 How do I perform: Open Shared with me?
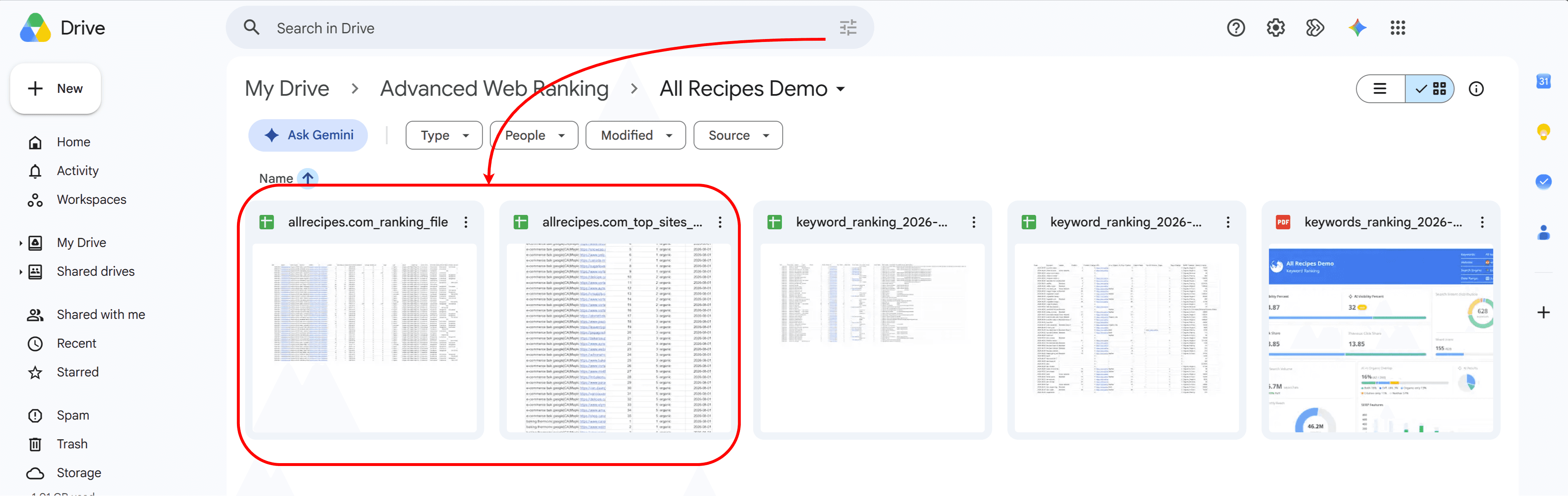(101, 314)
